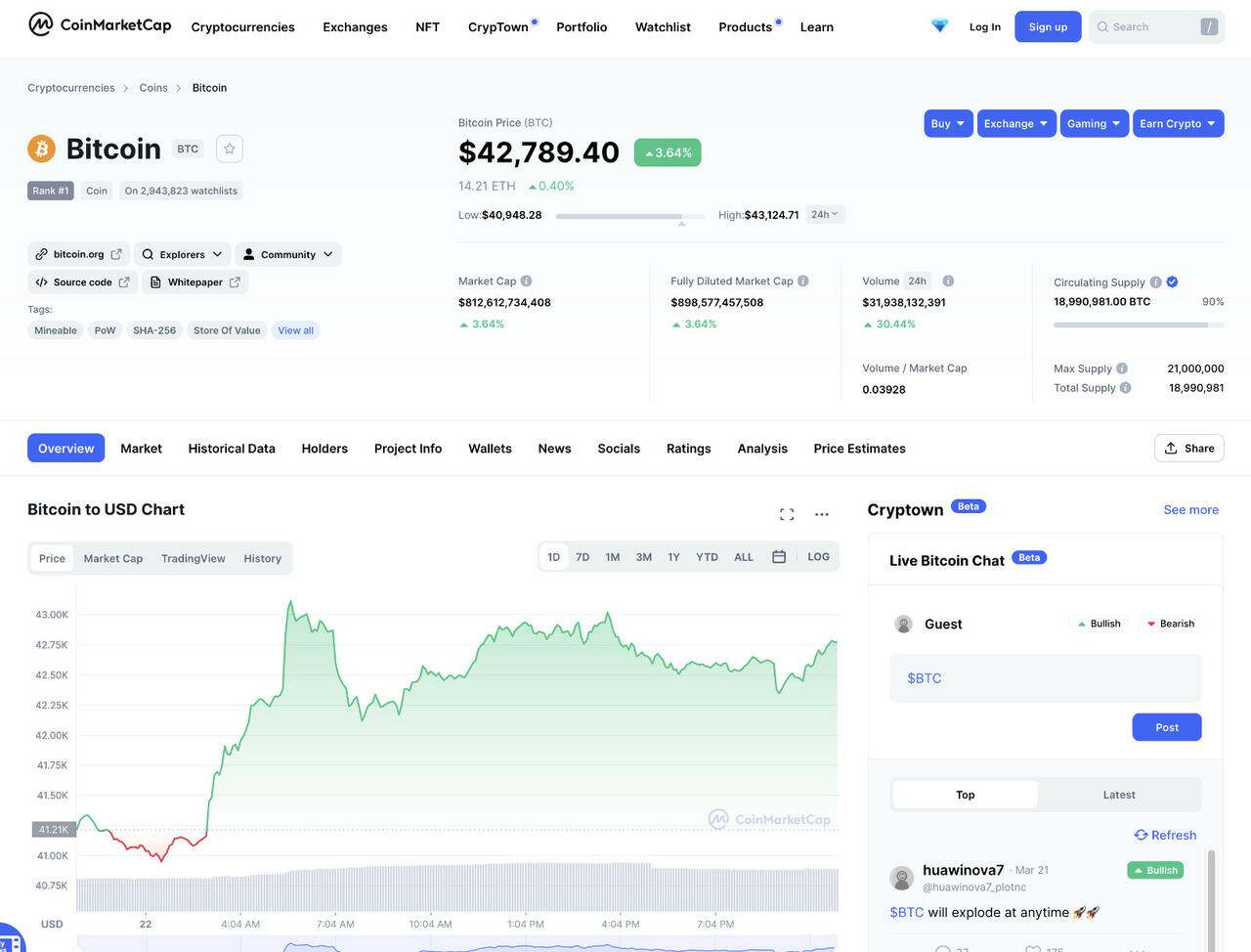Select 1M chart range

[x=613, y=557]
